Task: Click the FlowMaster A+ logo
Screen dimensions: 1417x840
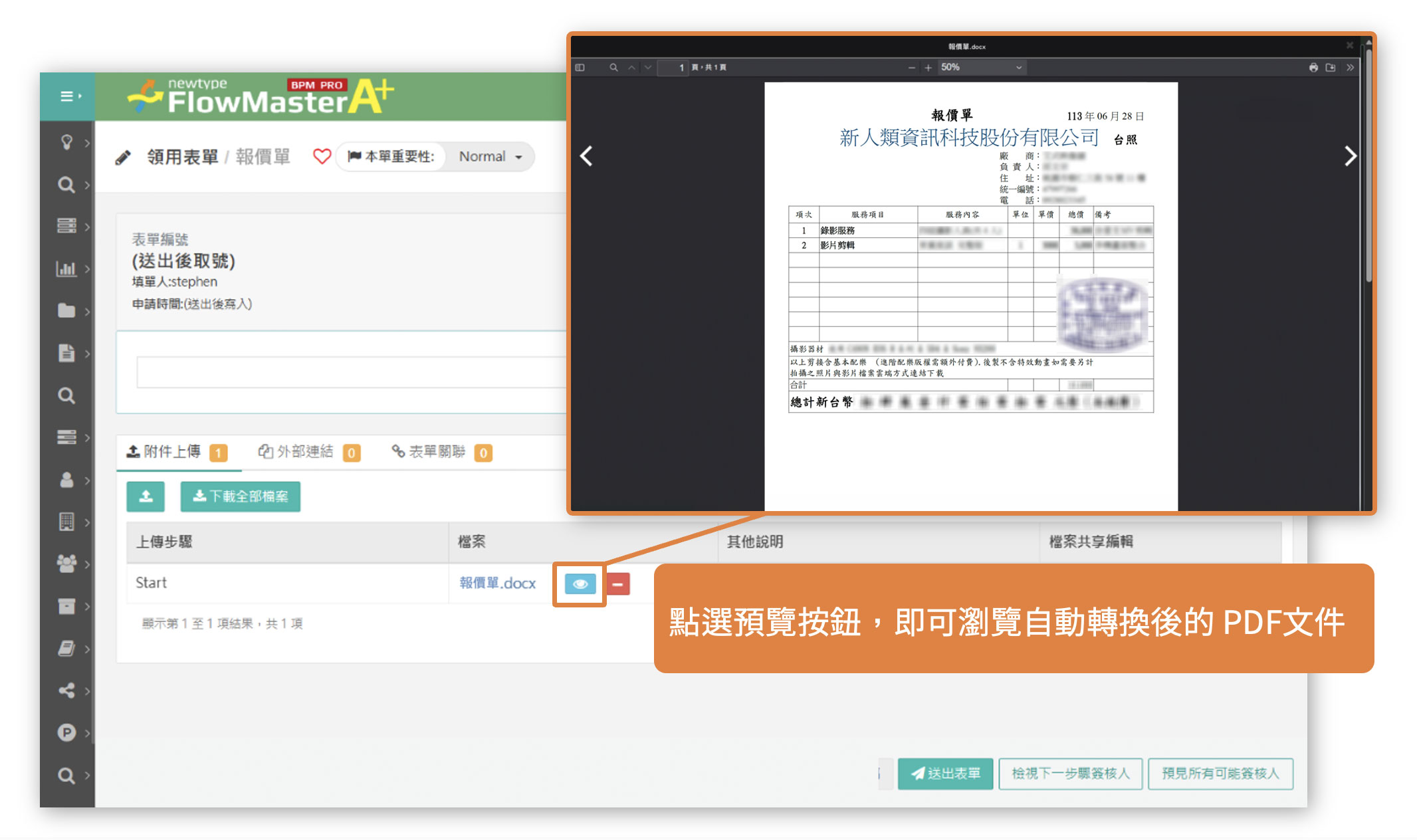Action: click(x=261, y=96)
